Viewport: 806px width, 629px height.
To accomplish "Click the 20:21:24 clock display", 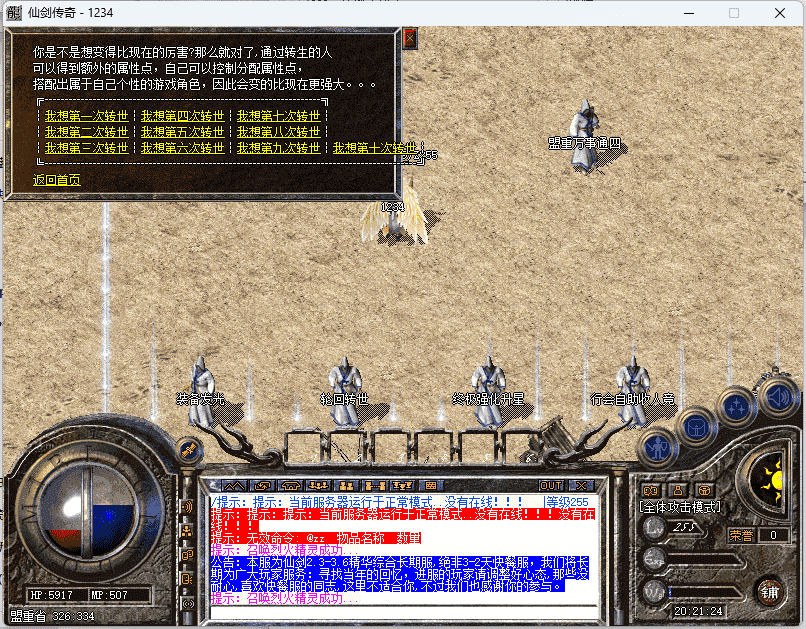I will (698, 612).
